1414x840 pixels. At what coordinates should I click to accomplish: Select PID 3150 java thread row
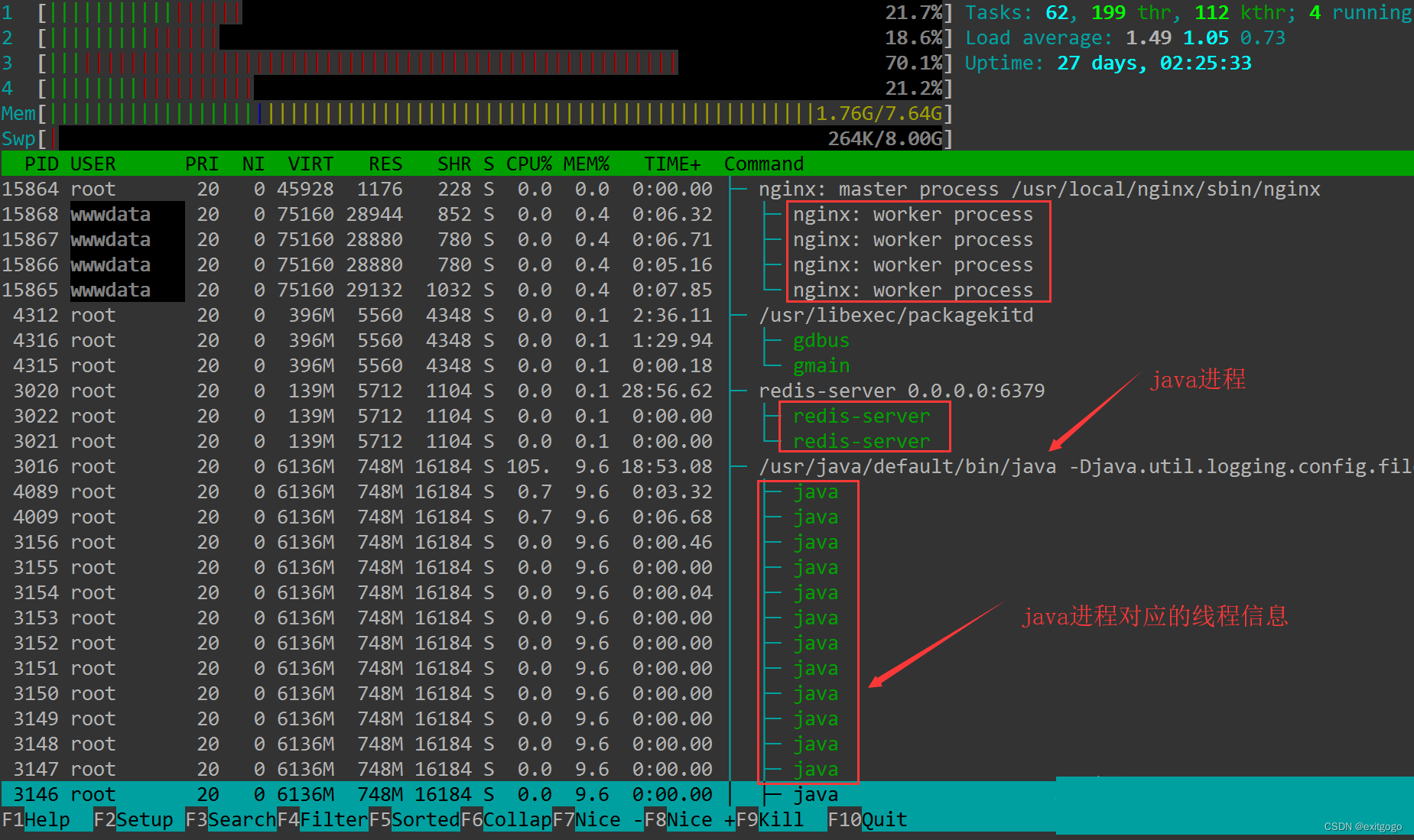tap(707, 693)
